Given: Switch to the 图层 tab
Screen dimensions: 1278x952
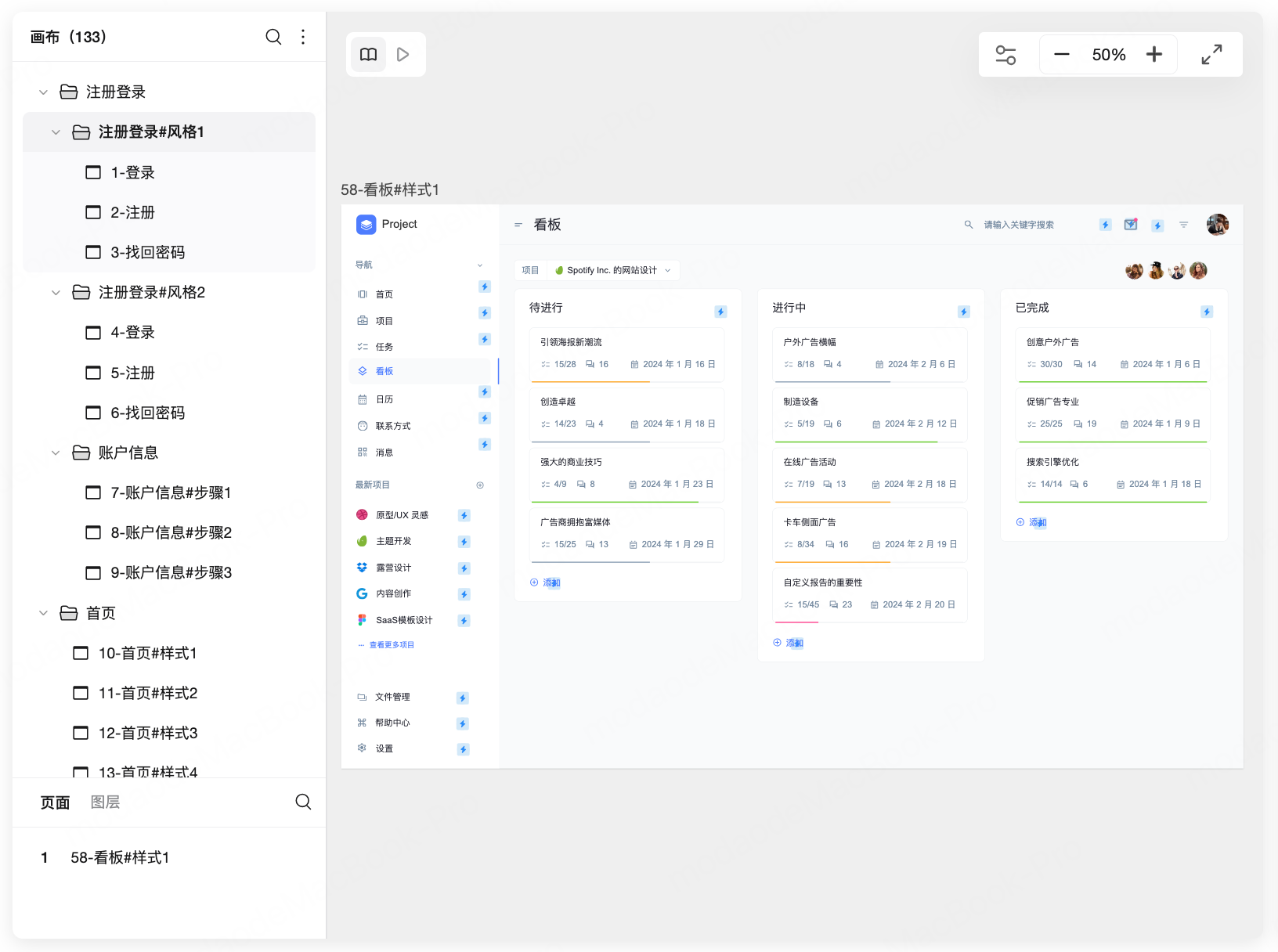Looking at the screenshot, I should 105,802.
